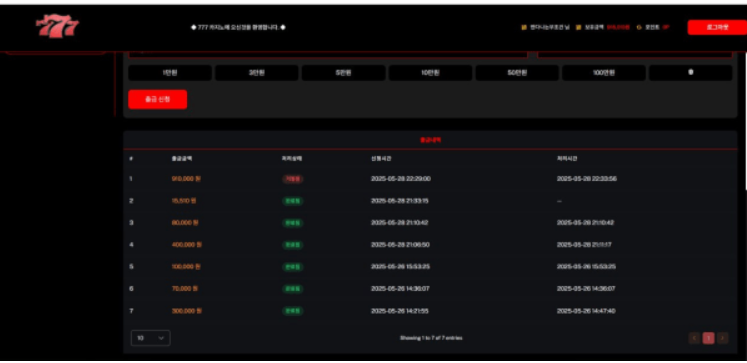Select the 50만원 amount button
This screenshot has width=747, height=363.
[x=517, y=73]
